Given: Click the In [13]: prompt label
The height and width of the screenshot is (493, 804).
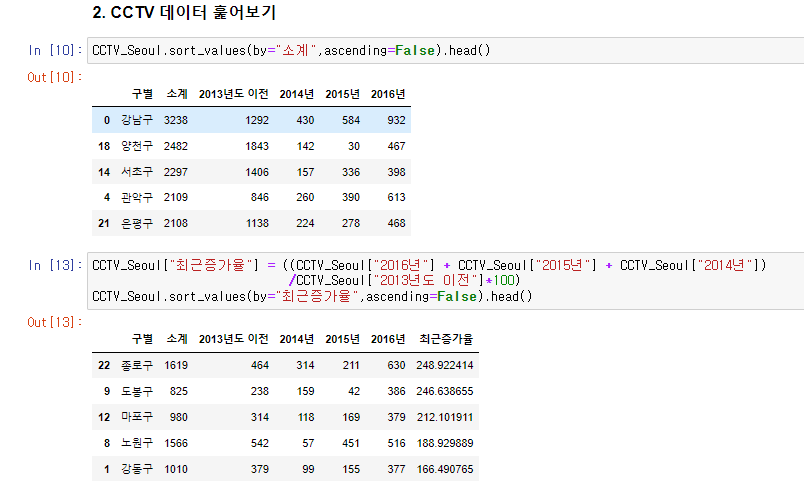Looking at the screenshot, I should pyautogui.click(x=55, y=265).
